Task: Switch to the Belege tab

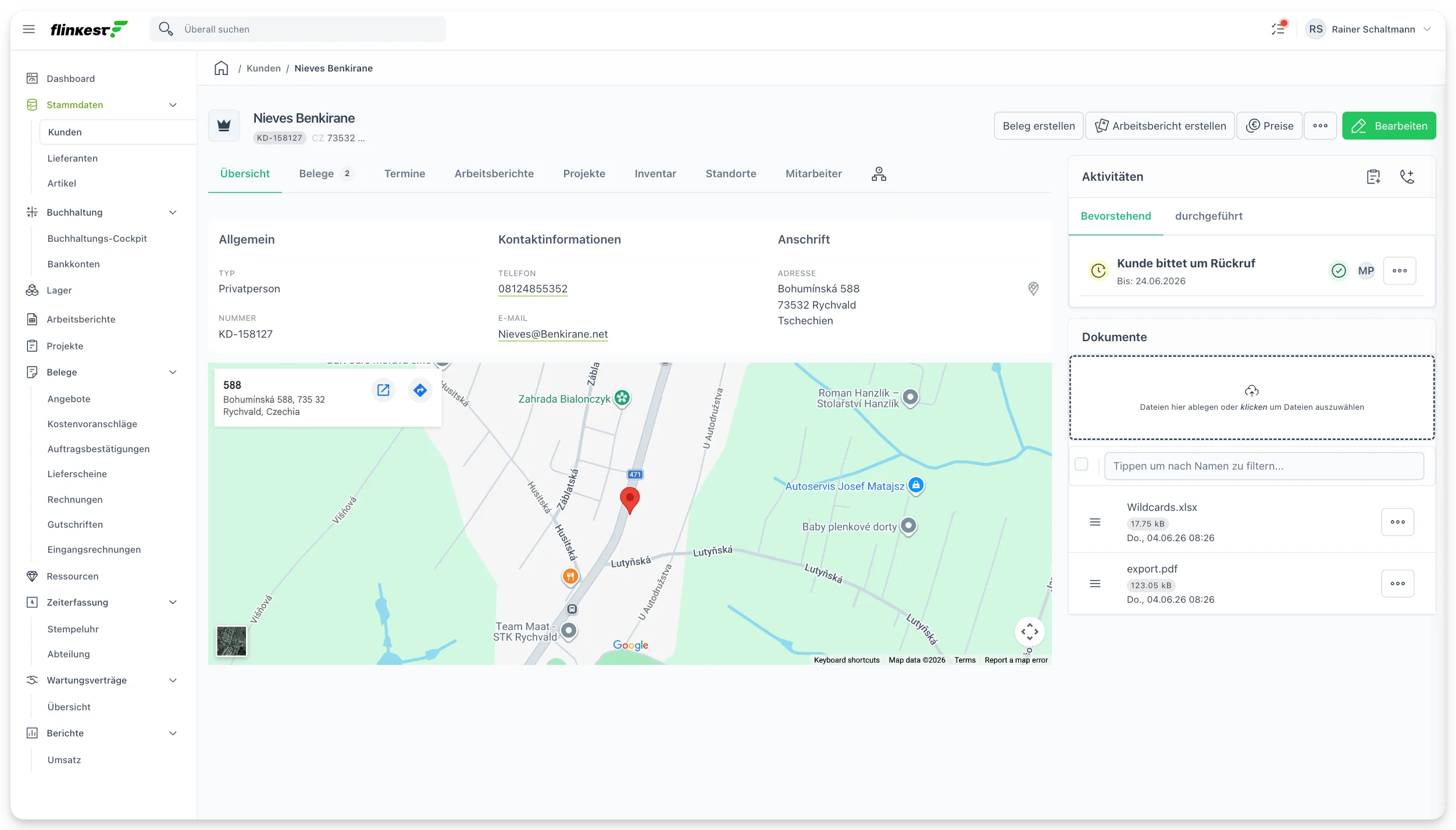Action: click(x=326, y=174)
